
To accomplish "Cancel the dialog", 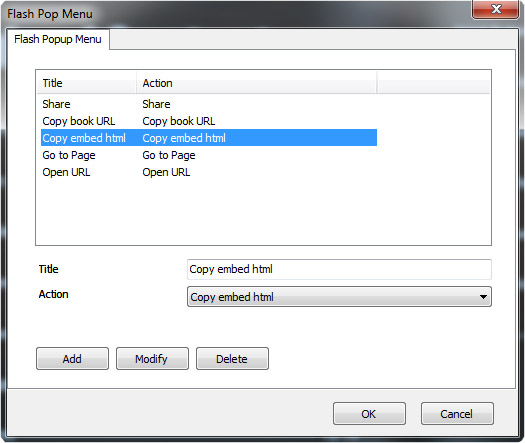I will click(x=457, y=414).
